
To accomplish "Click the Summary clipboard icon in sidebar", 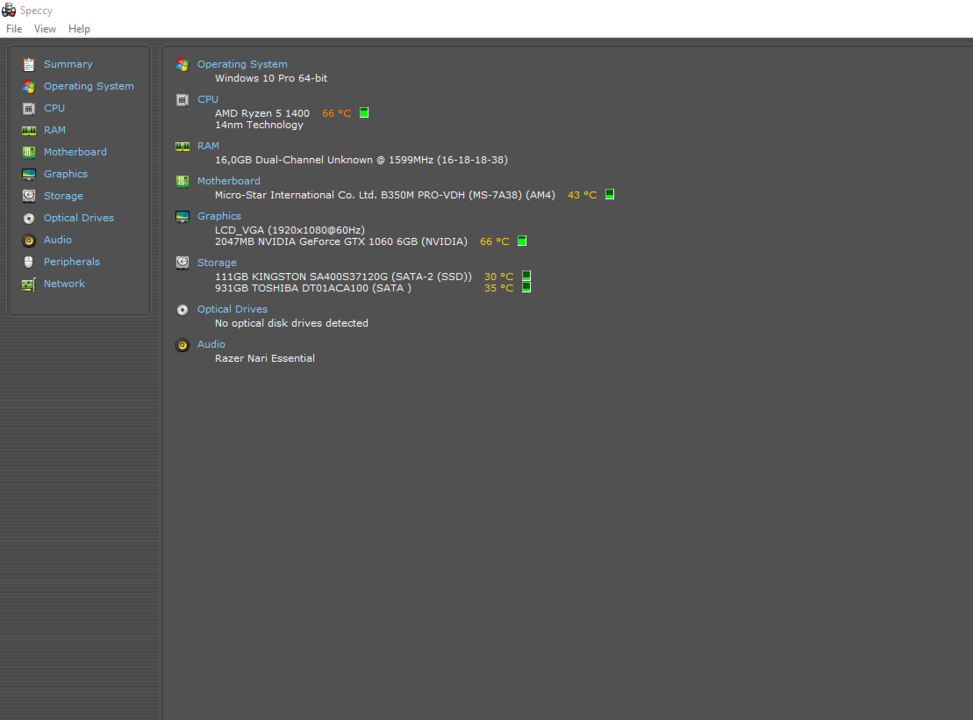I will [29, 65].
